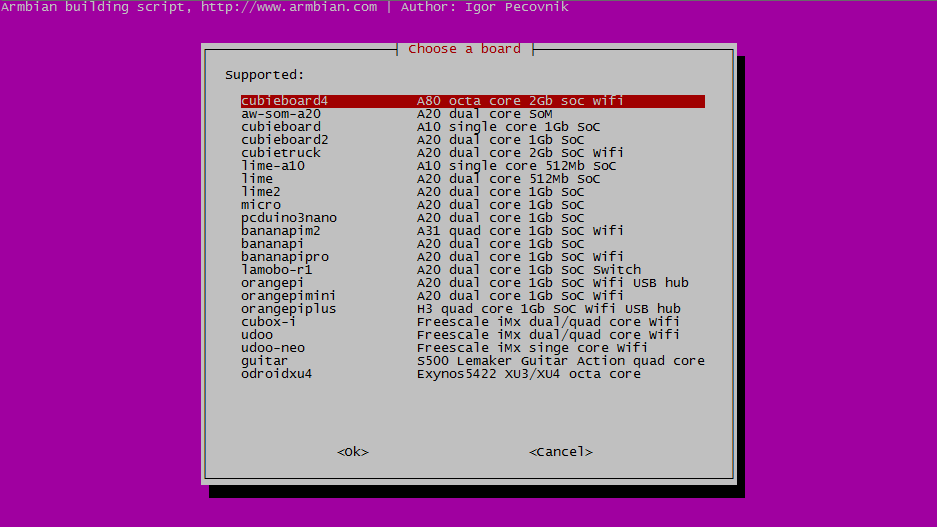Choose the lamobo-r1 switch board

pyautogui.click(x=473, y=270)
